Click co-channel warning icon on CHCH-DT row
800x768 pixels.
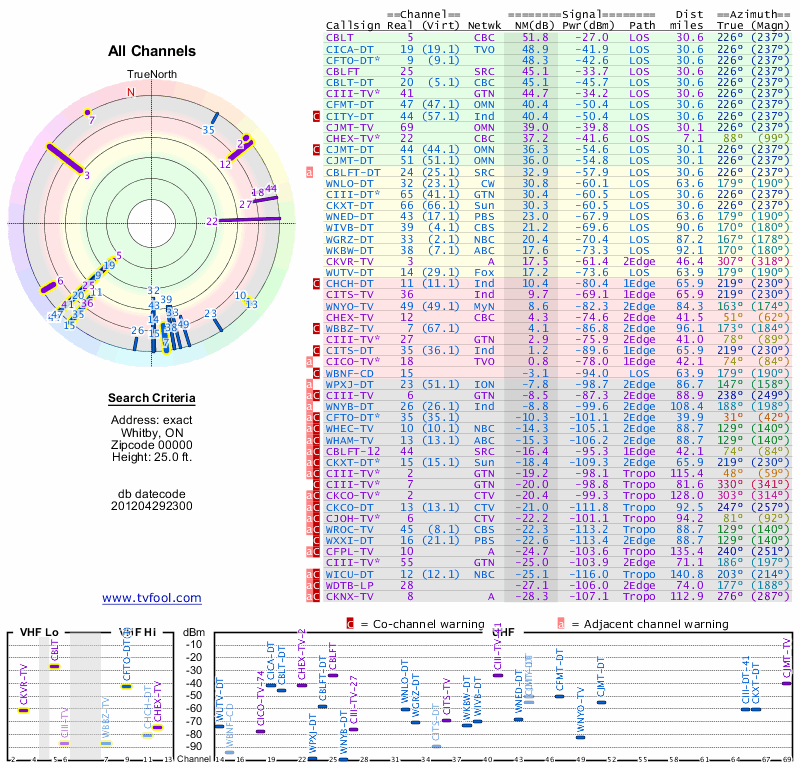316,284
